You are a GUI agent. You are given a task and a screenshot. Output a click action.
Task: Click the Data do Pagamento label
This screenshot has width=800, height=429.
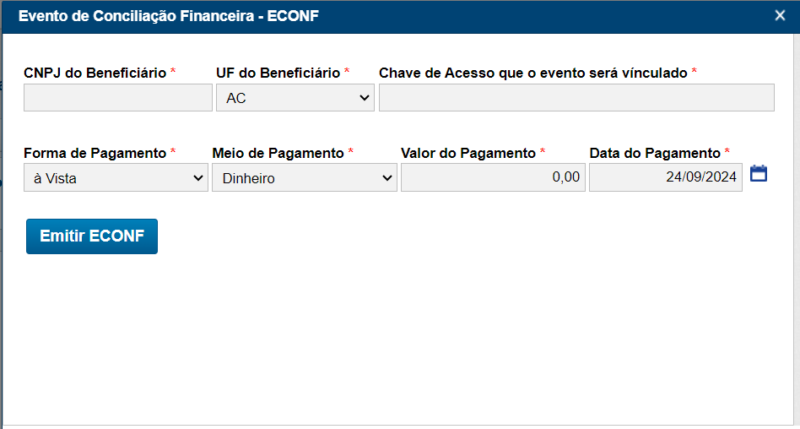point(654,153)
